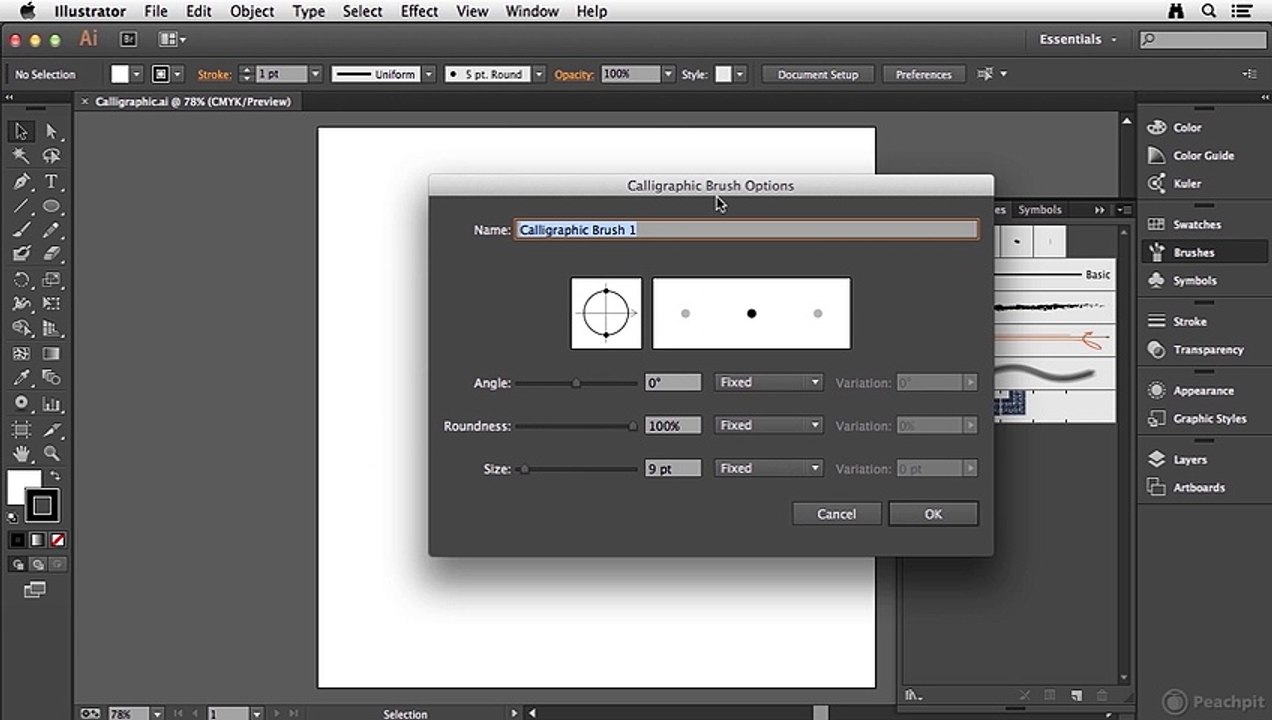Open the Roundness Fixed dropdown

click(x=768, y=425)
